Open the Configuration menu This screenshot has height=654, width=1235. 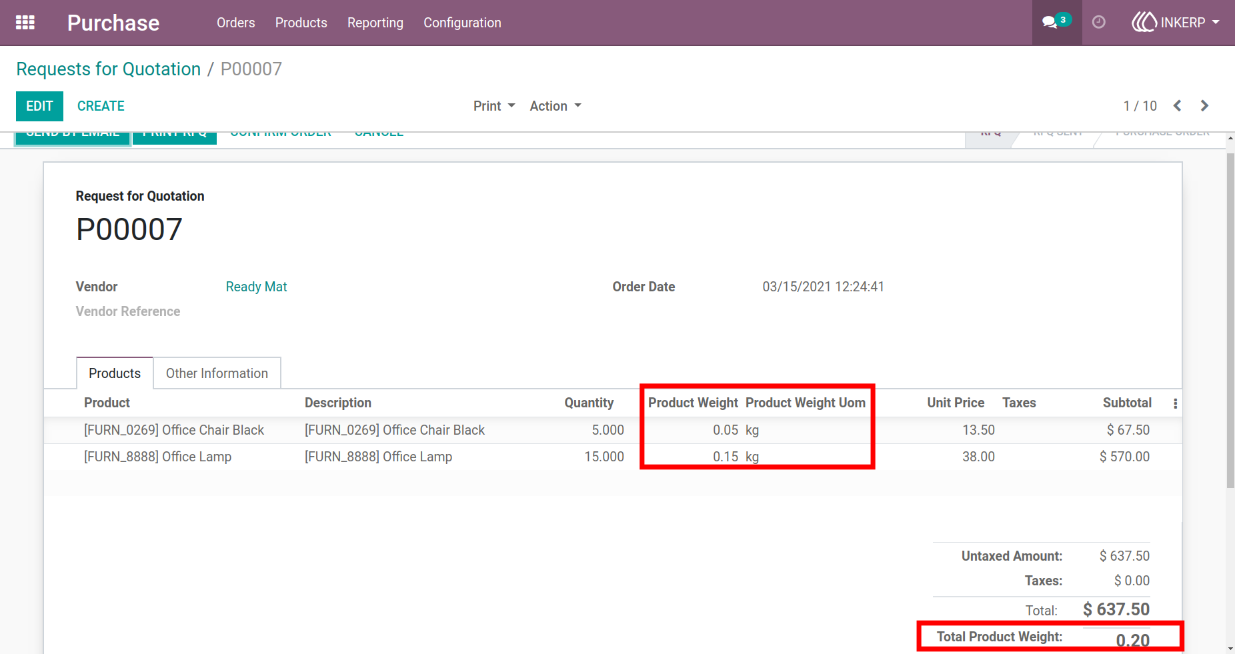(462, 22)
